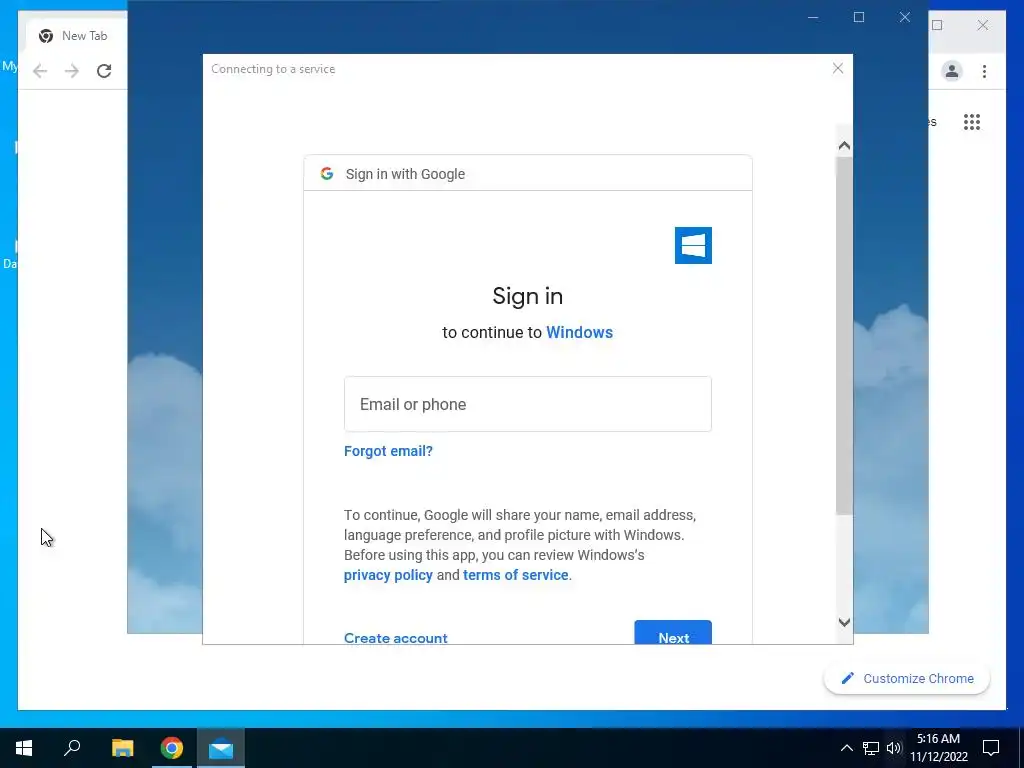This screenshot has width=1024, height=768.
Task: Open the Create account link
Action: (x=396, y=637)
